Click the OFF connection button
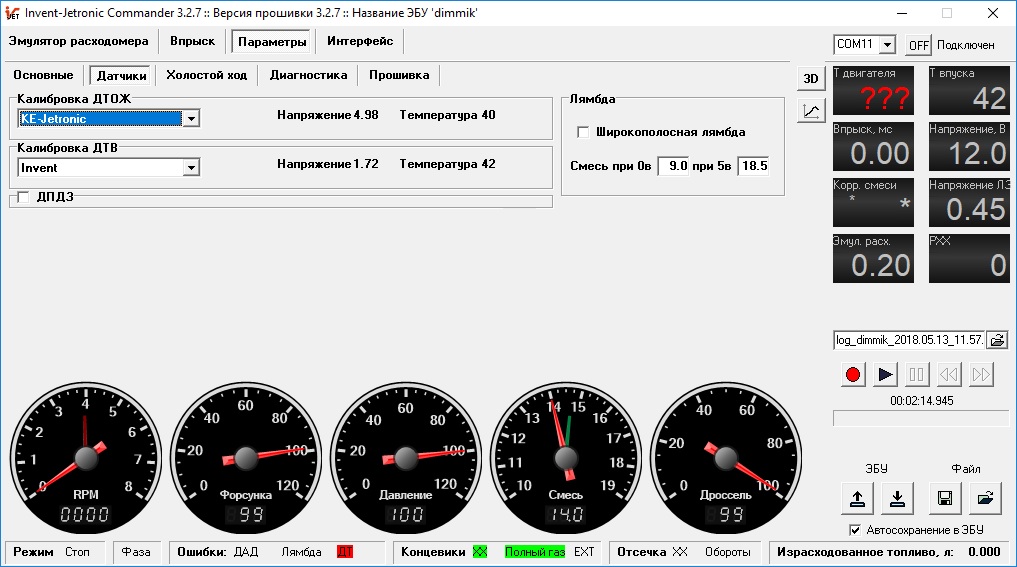The image size is (1017, 567). coord(918,45)
